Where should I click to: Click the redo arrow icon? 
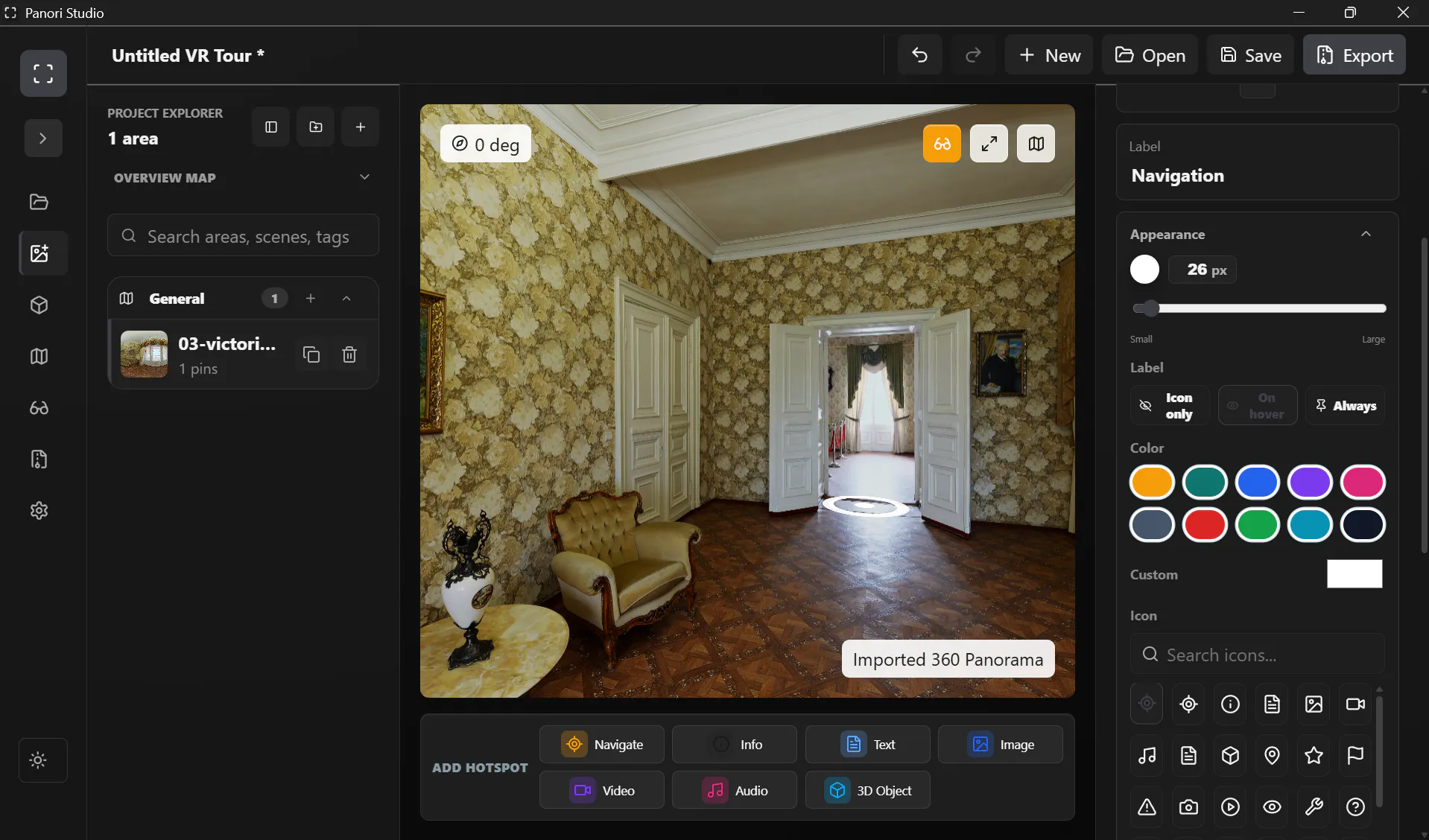click(973, 55)
